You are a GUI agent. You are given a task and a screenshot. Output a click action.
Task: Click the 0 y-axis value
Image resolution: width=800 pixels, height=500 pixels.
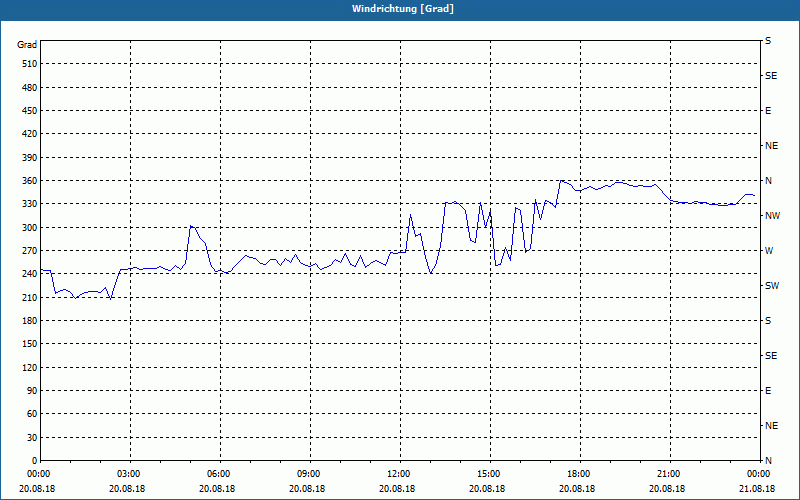point(35,461)
